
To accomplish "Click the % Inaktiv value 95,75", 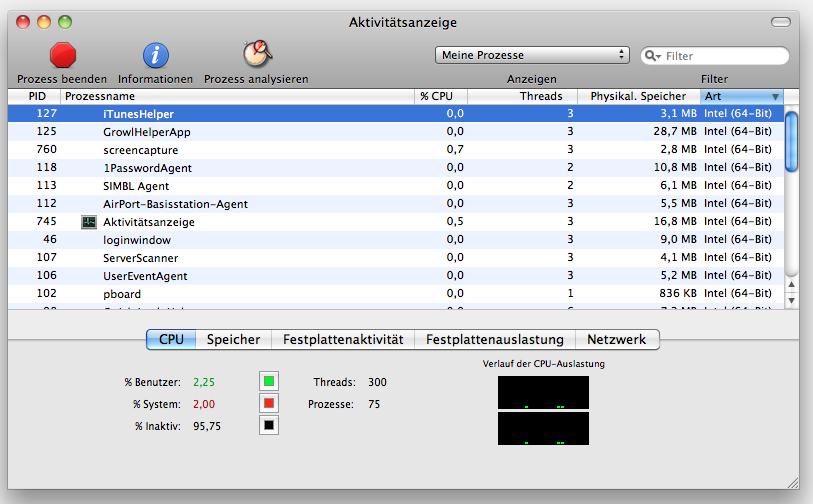I will (x=207, y=426).
